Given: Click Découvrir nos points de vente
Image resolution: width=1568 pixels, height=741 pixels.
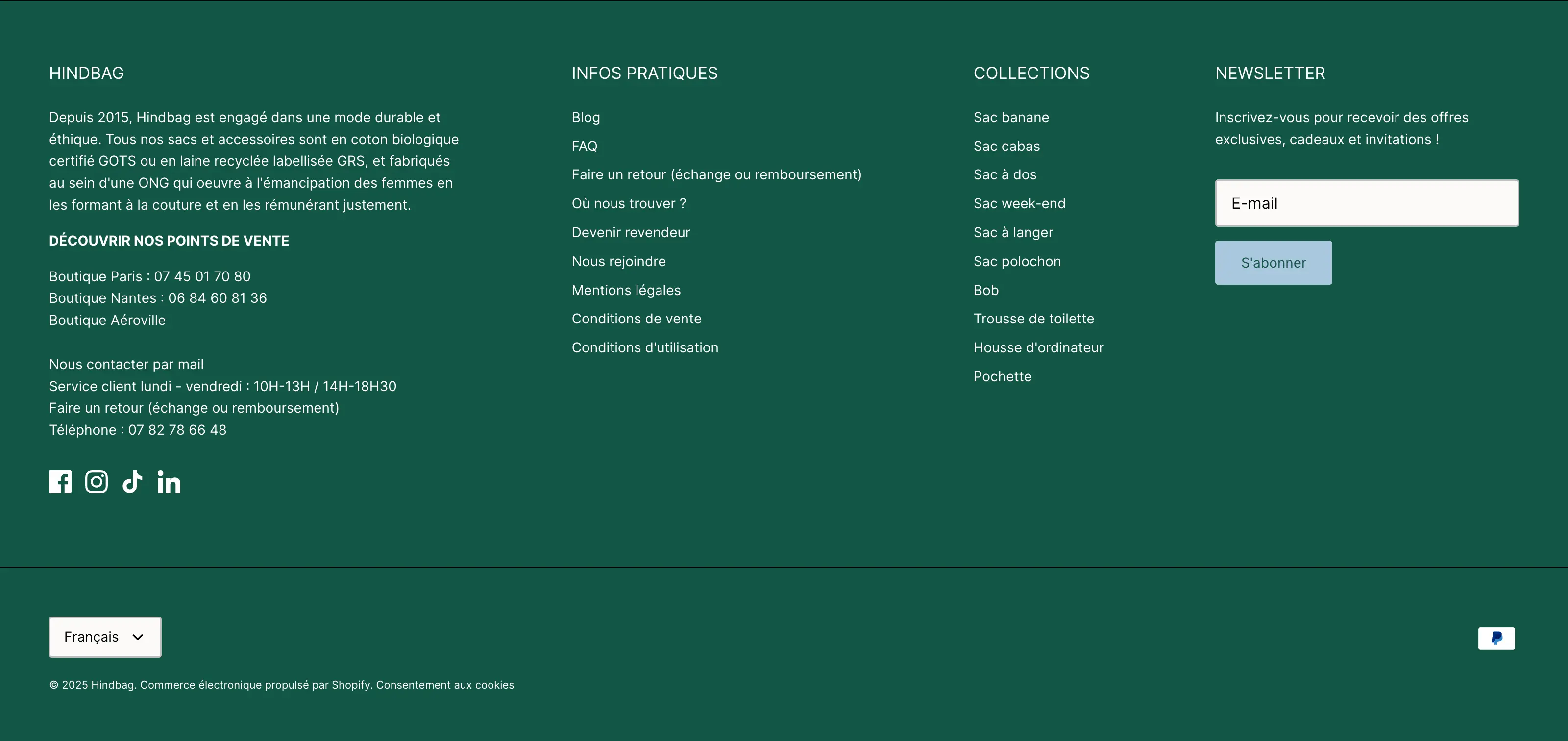Looking at the screenshot, I should [x=169, y=241].
